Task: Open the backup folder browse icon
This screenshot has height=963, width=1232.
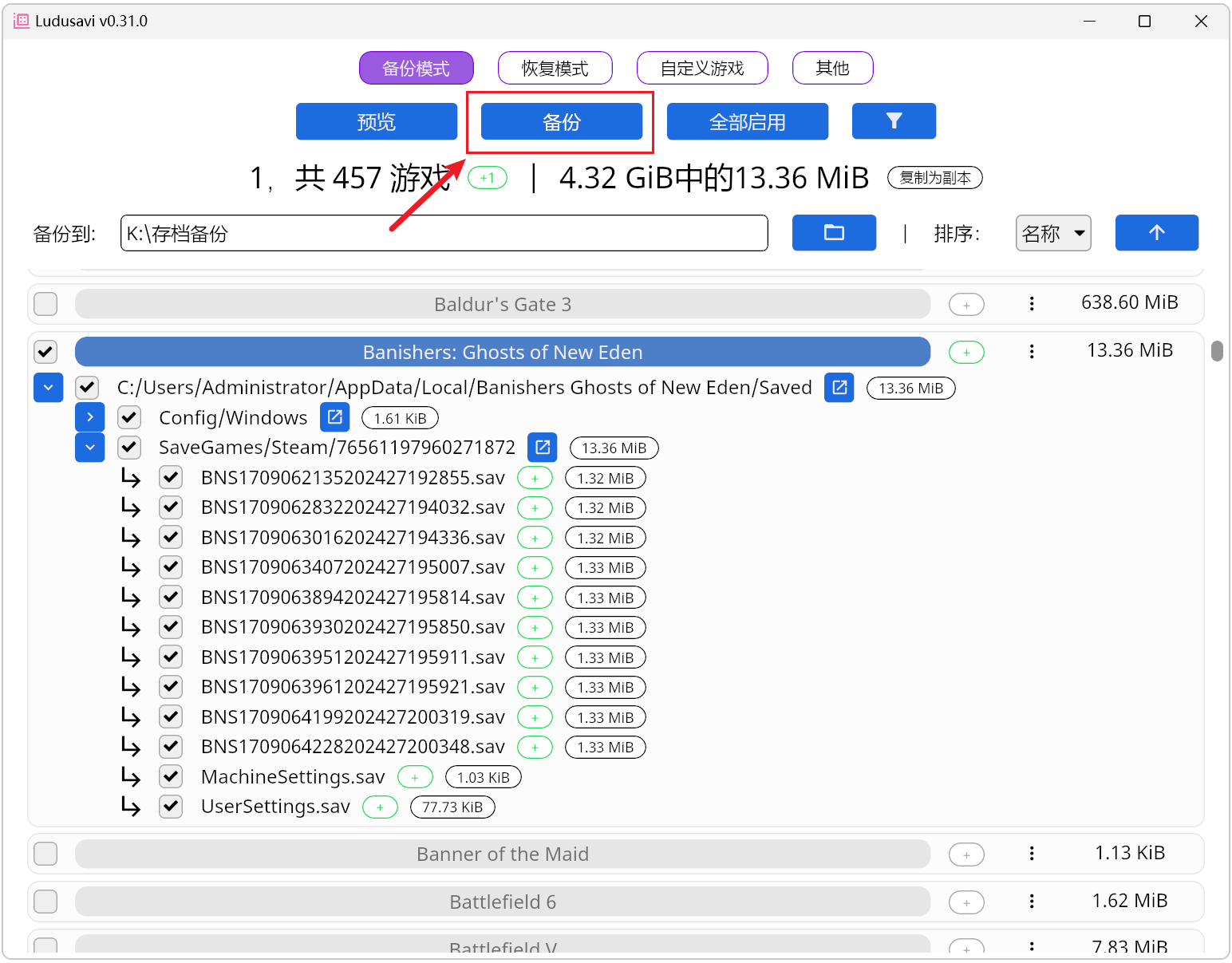Action: coord(834,233)
